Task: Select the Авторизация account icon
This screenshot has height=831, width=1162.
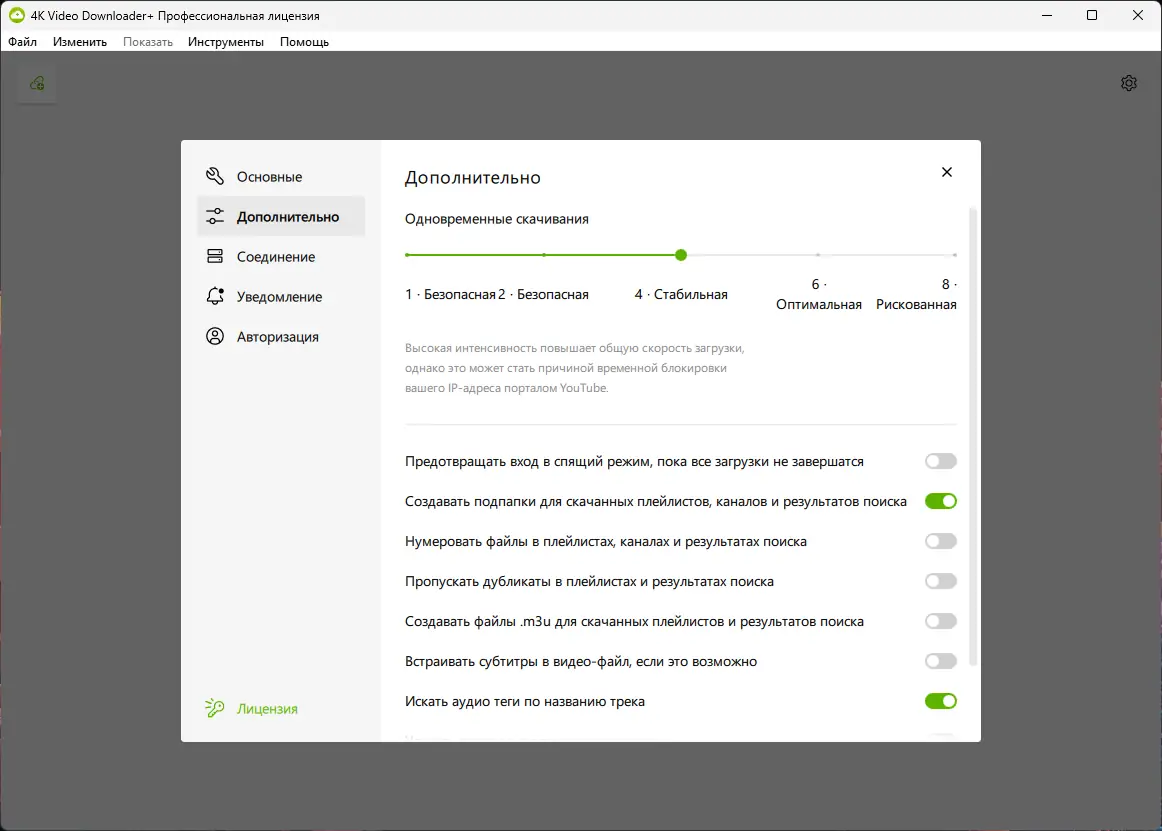Action: (214, 336)
